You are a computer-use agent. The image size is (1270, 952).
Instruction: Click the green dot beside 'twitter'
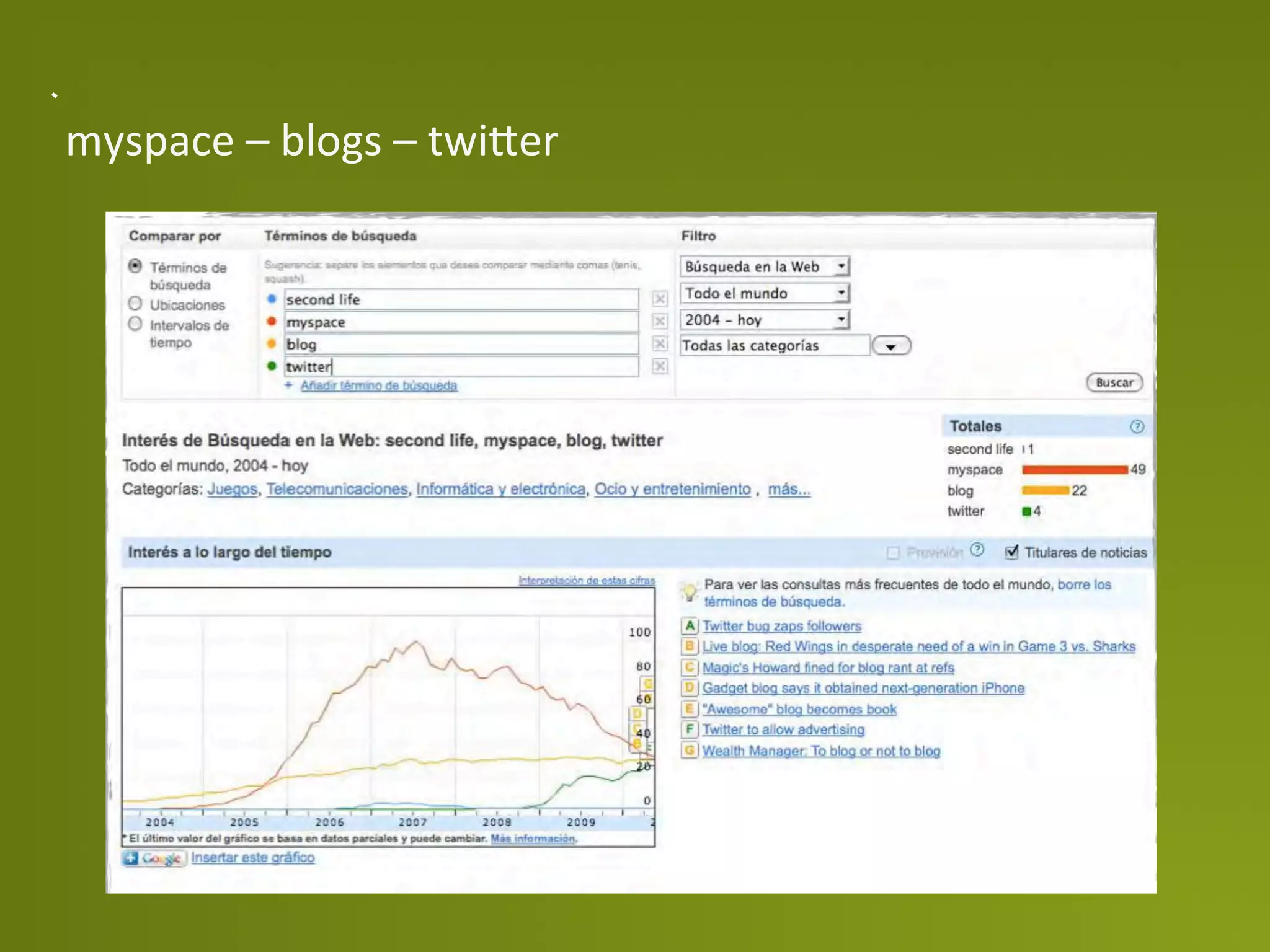[x=271, y=366]
